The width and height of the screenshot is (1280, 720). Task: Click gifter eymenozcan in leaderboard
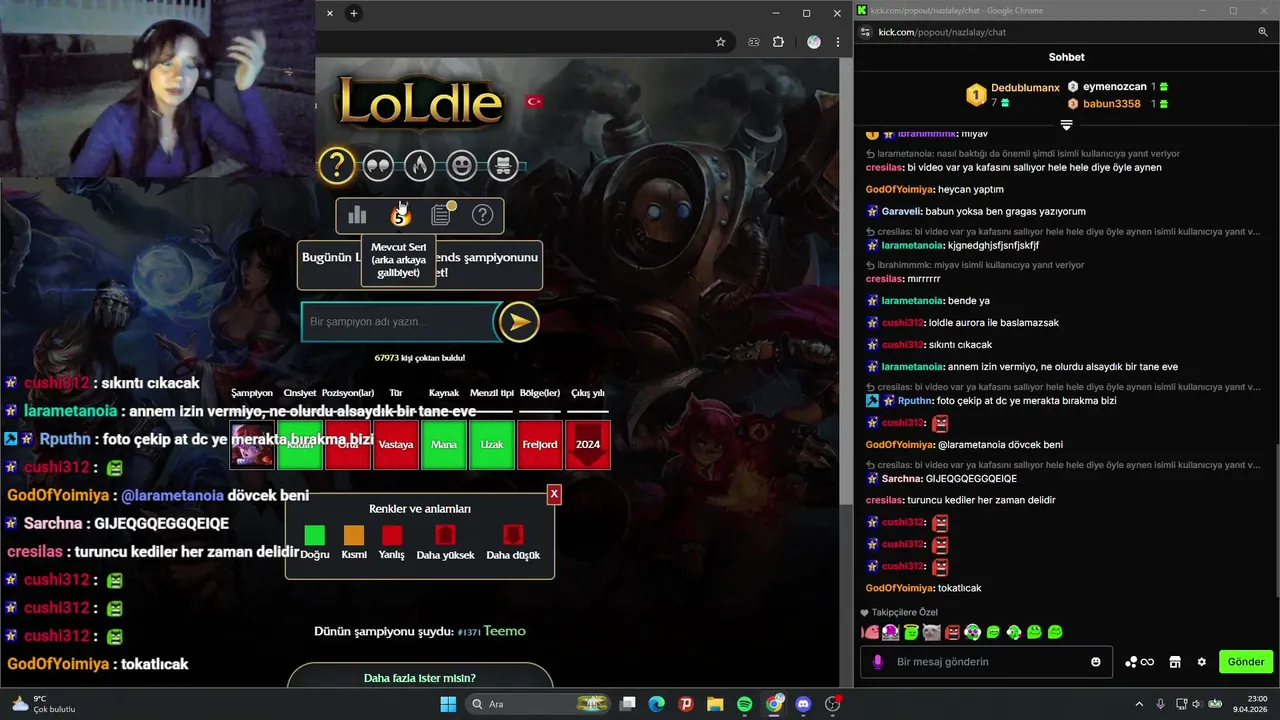coord(1114,87)
